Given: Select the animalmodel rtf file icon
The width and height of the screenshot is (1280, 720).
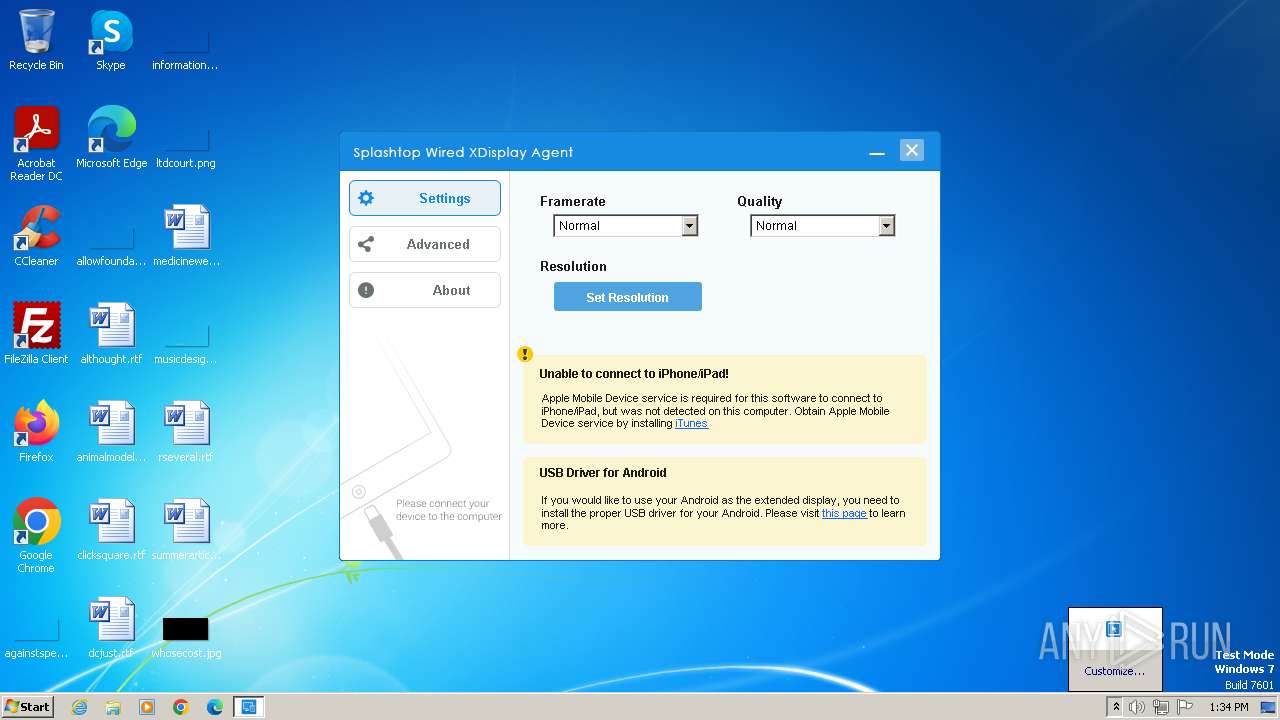Looking at the screenshot, I should (x=111, y=432).
